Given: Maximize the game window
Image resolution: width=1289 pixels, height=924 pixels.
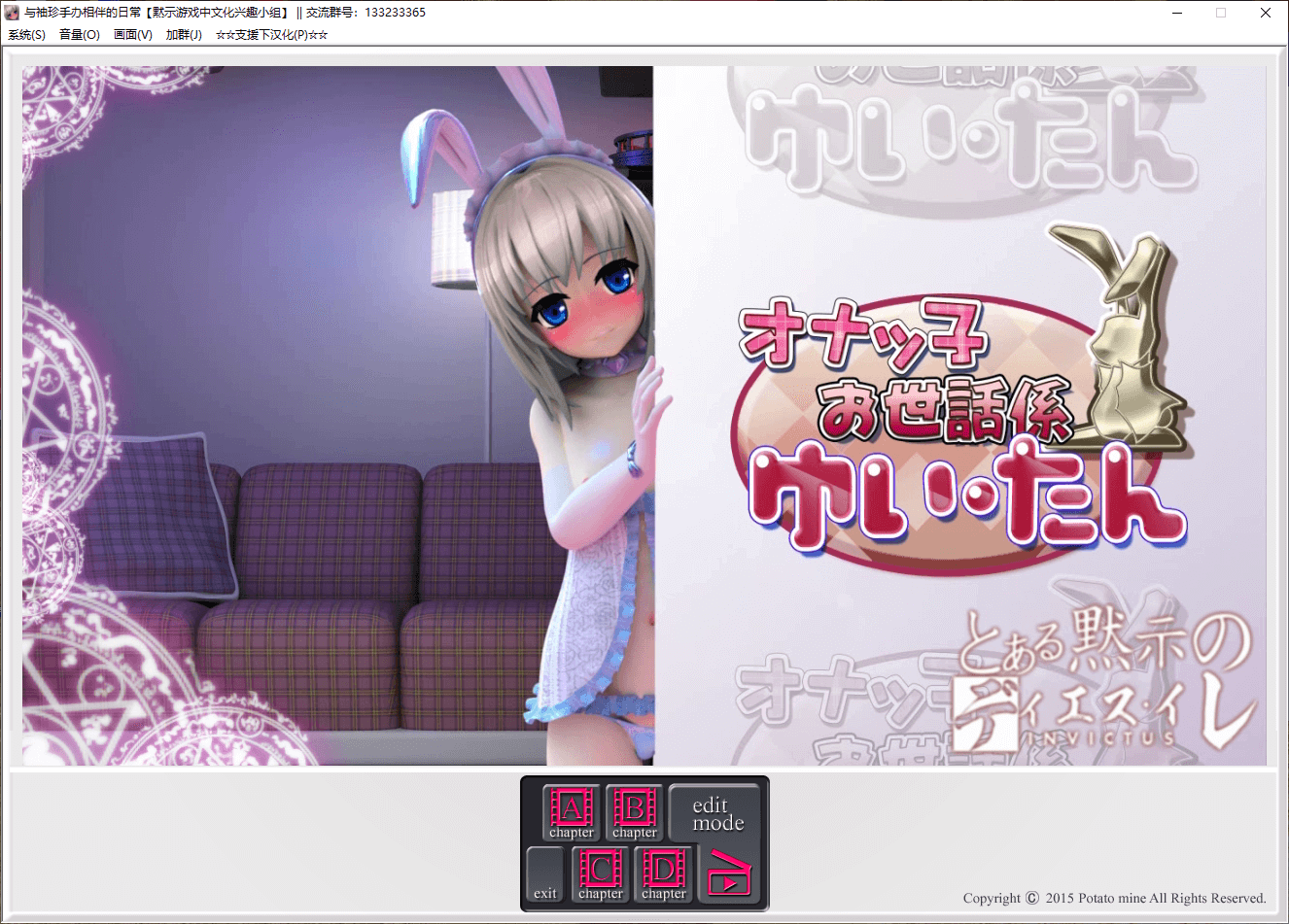Looking at the screenshot, I should pos(1221,13).
